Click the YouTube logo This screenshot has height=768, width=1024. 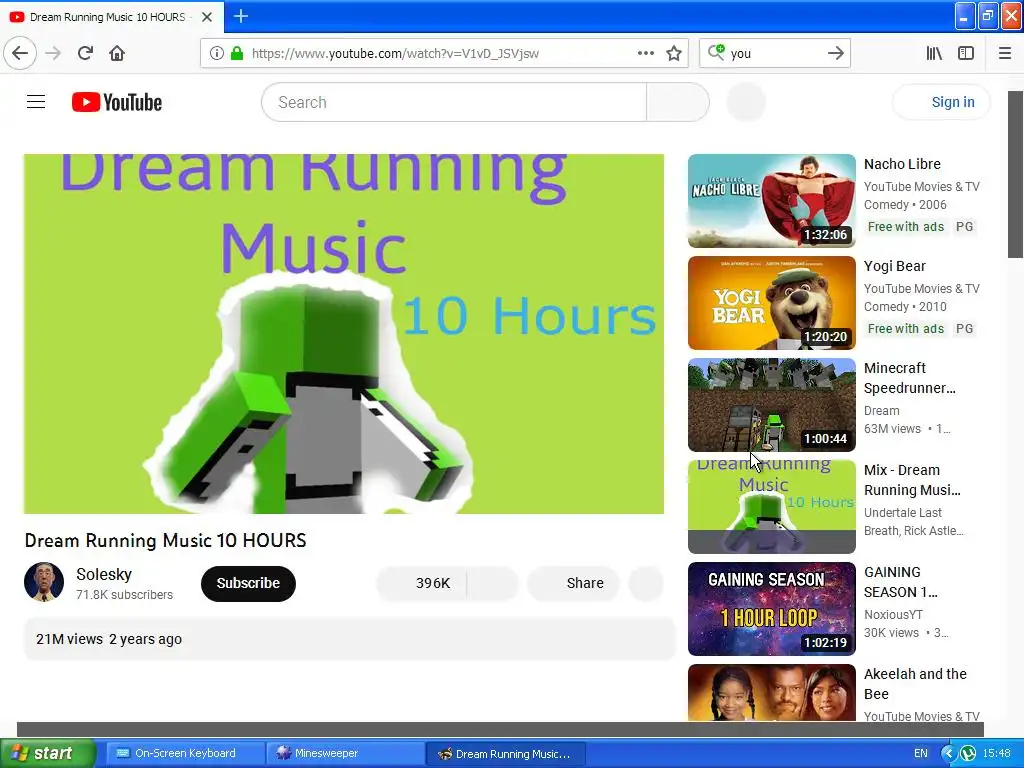(x=117, y=102)
